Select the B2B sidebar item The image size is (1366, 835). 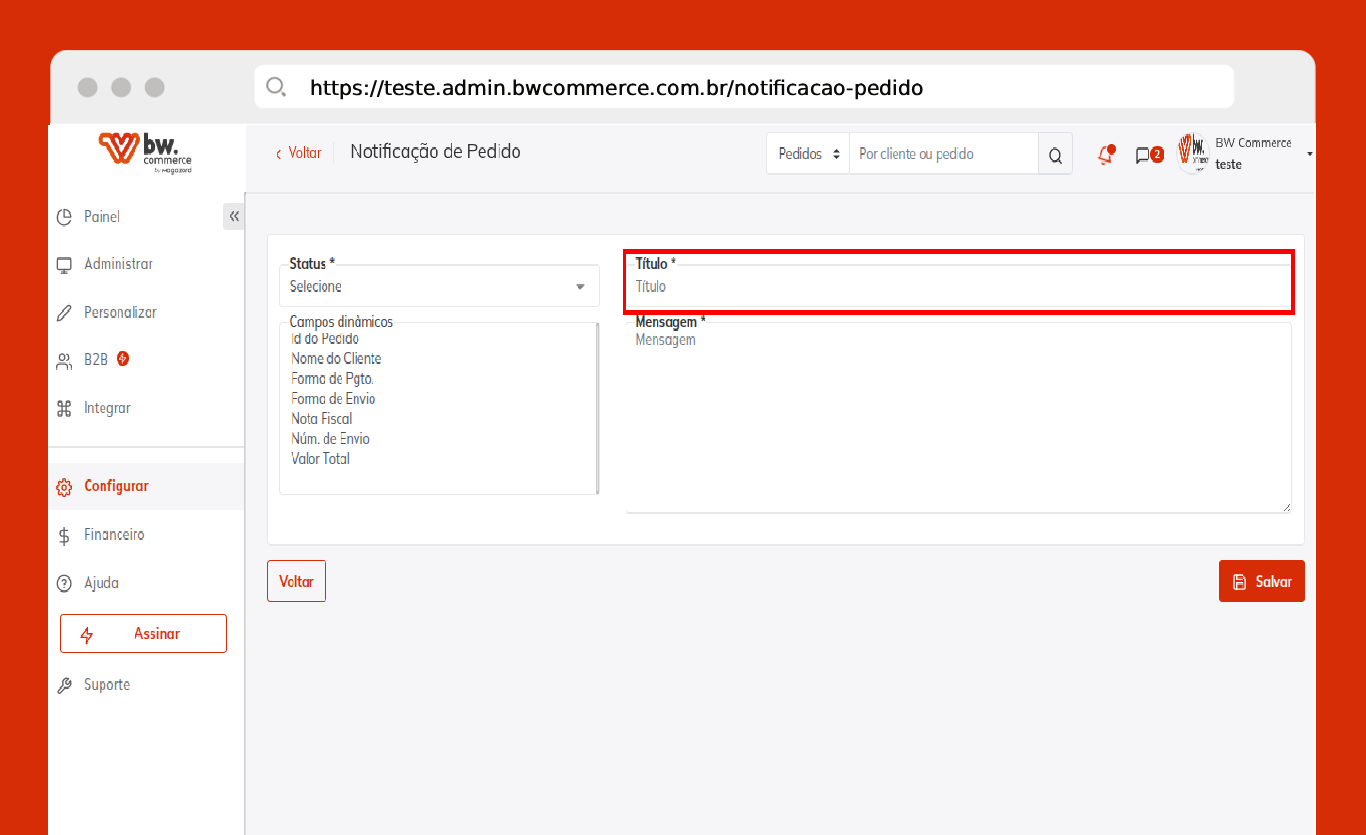click(x=96, y=359)
